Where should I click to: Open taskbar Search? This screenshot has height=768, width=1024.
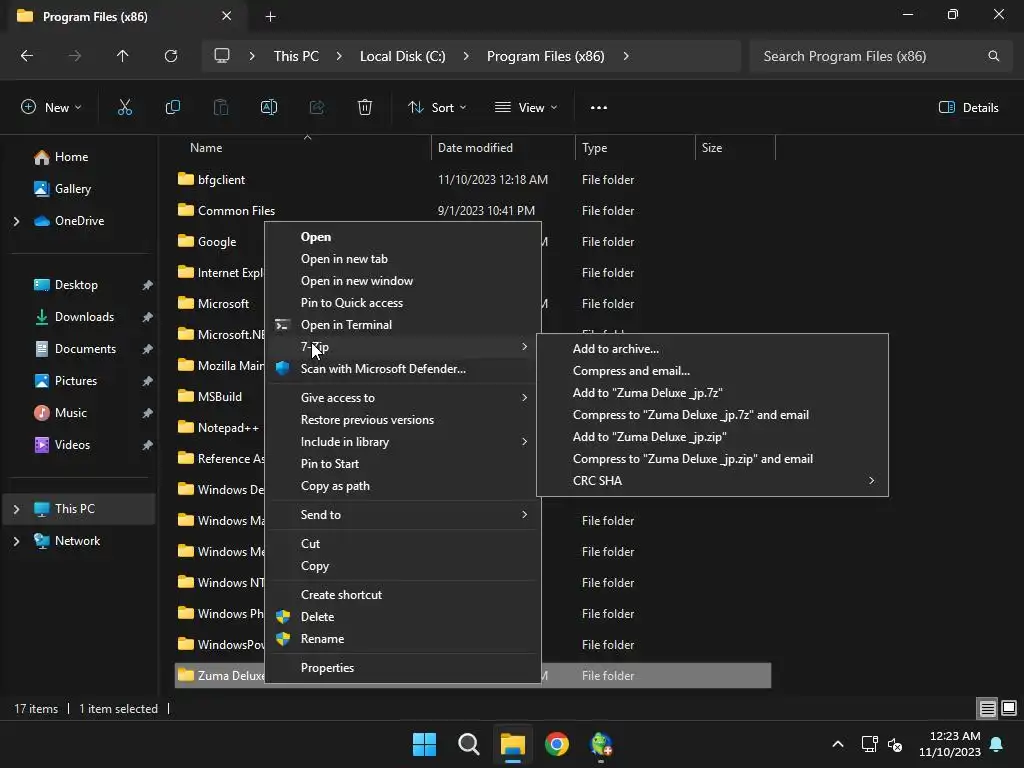click(x=469, y=744)
